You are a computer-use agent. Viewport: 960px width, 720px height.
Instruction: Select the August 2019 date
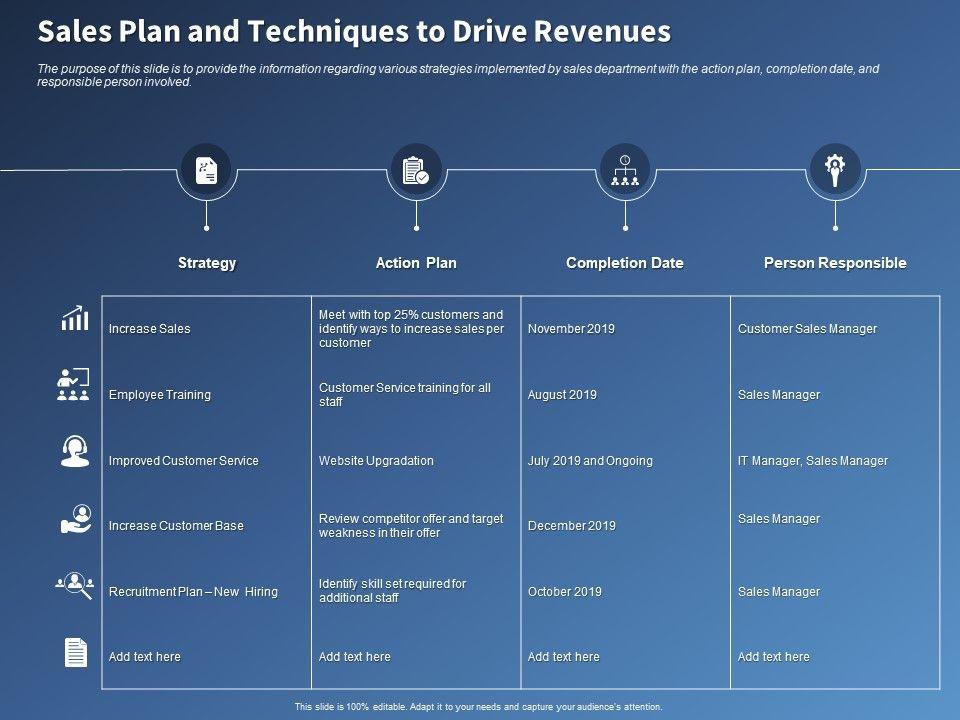562,395
